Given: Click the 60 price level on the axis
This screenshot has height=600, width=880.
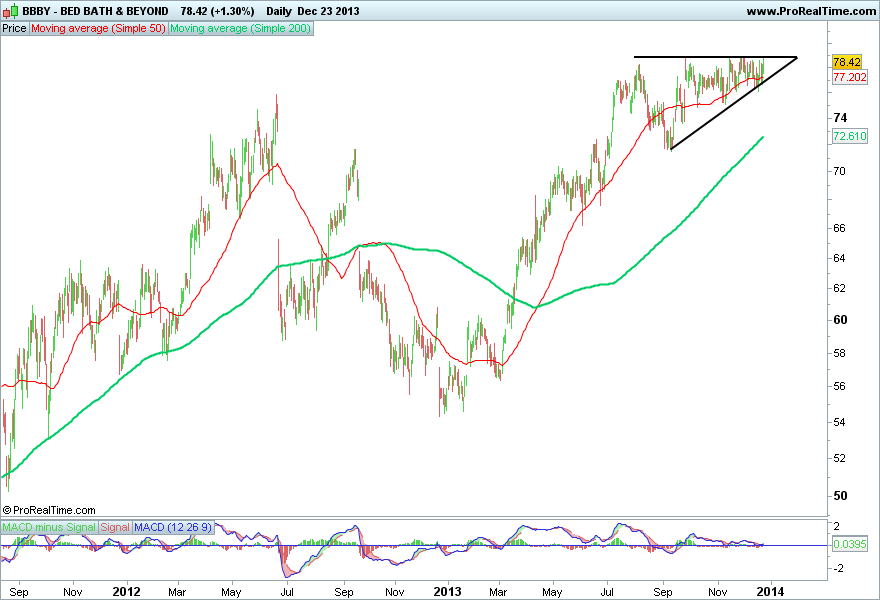Looking at the screenshot, I should [x=840, y=320].
